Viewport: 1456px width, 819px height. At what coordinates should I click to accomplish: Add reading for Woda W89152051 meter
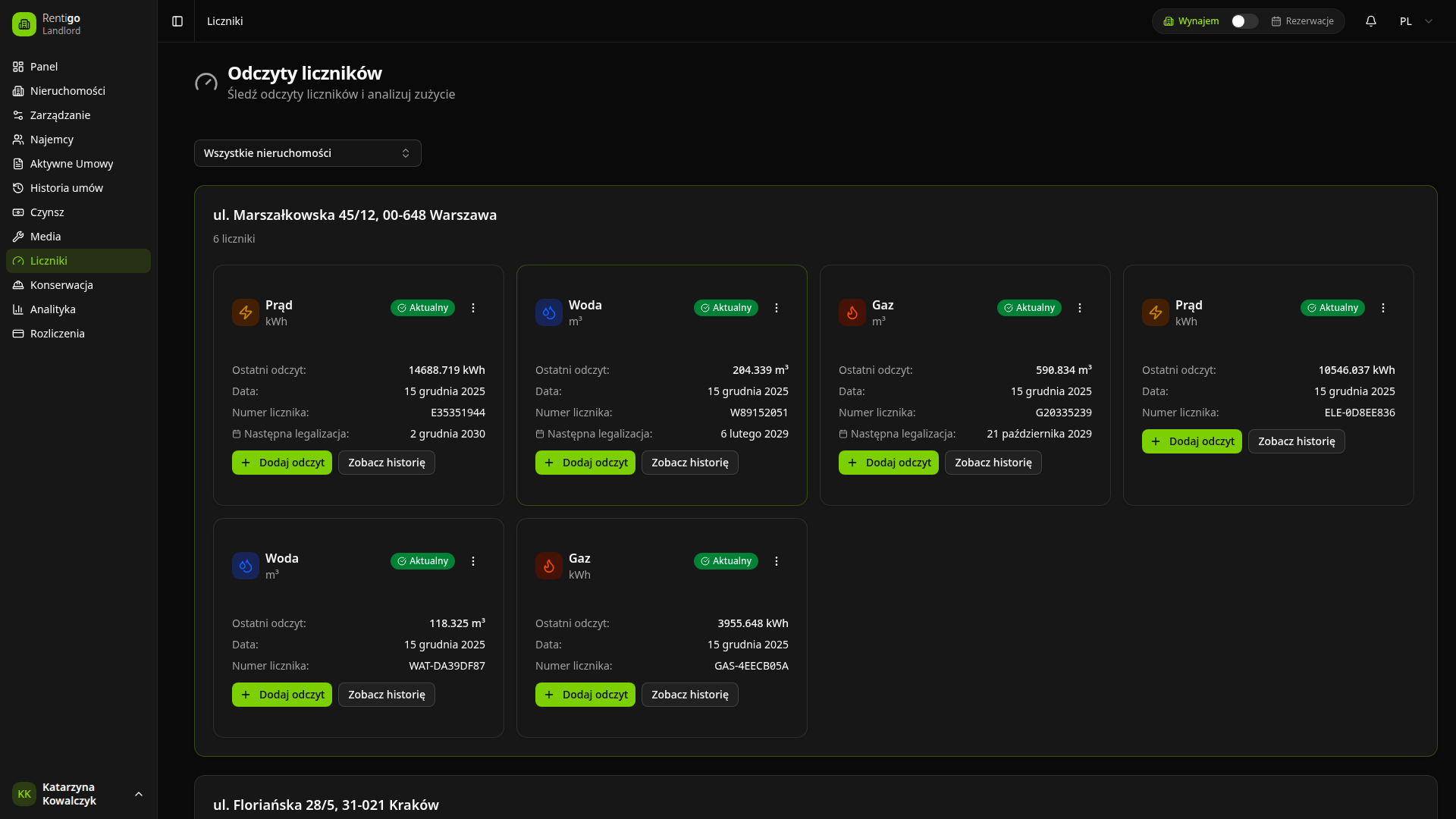click(x=585, y=463)
